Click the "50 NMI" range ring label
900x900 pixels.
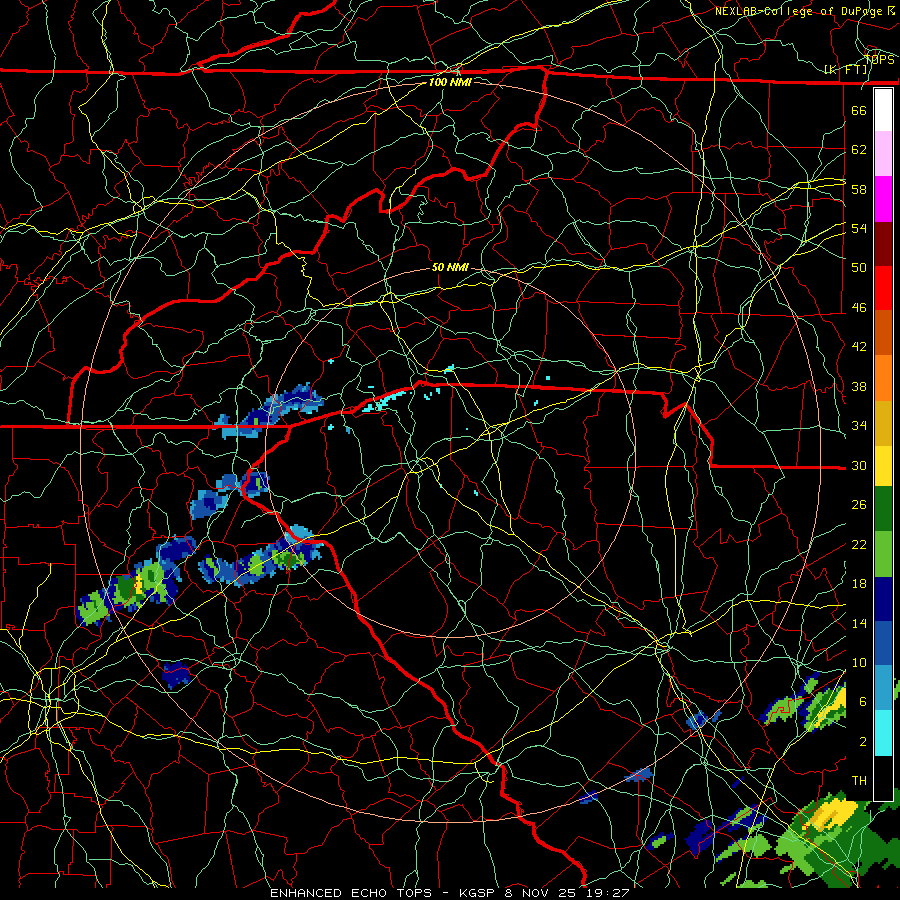pyautogui.click(x=450, y=267)
